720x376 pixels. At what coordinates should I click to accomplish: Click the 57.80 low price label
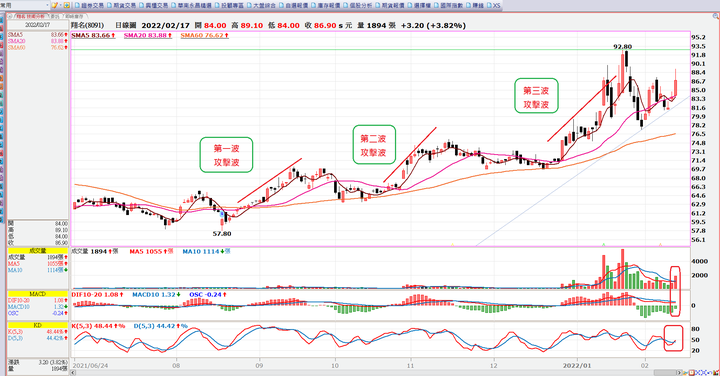tap(222, 234)
